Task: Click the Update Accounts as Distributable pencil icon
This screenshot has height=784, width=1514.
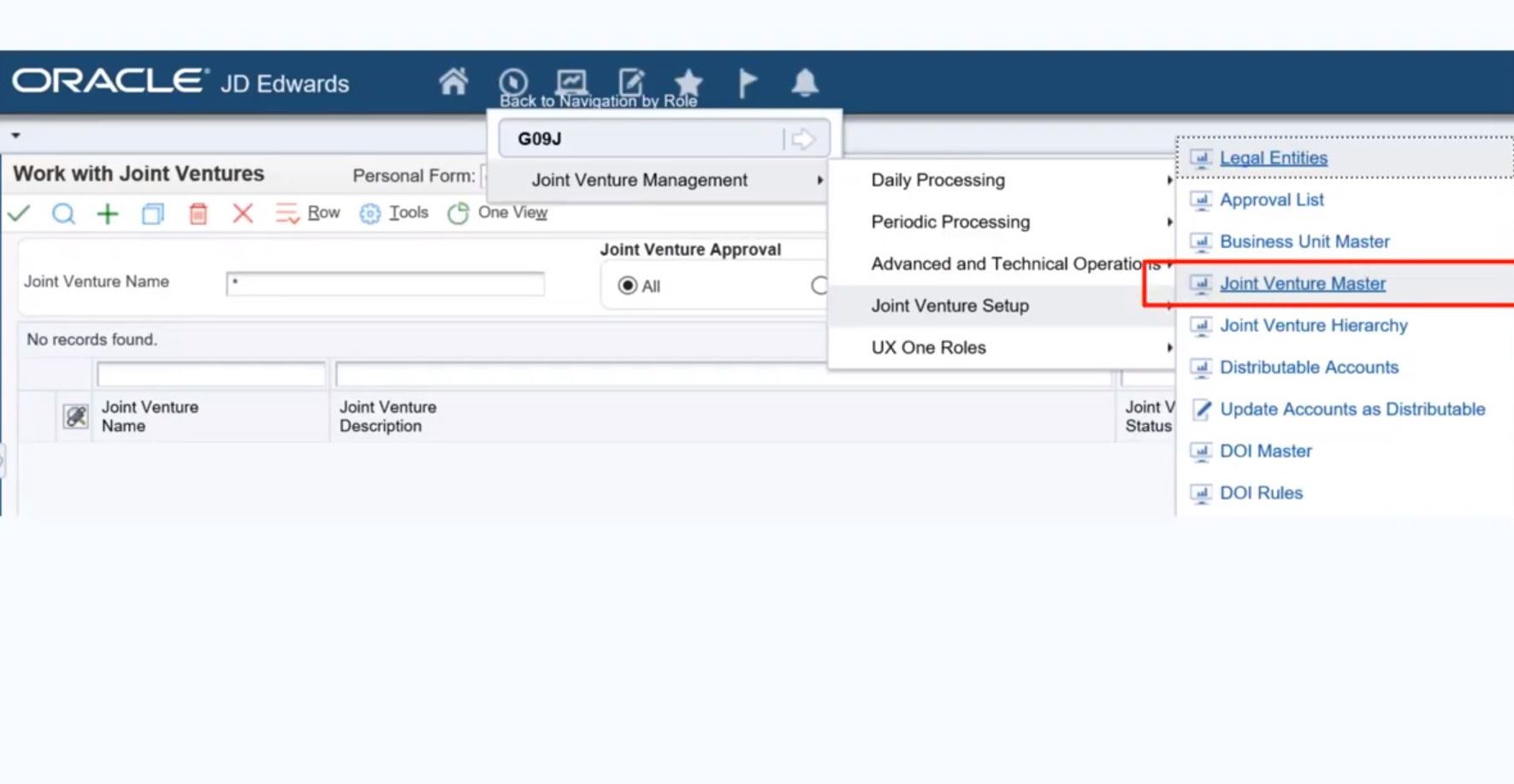Action: (1202, 410)
